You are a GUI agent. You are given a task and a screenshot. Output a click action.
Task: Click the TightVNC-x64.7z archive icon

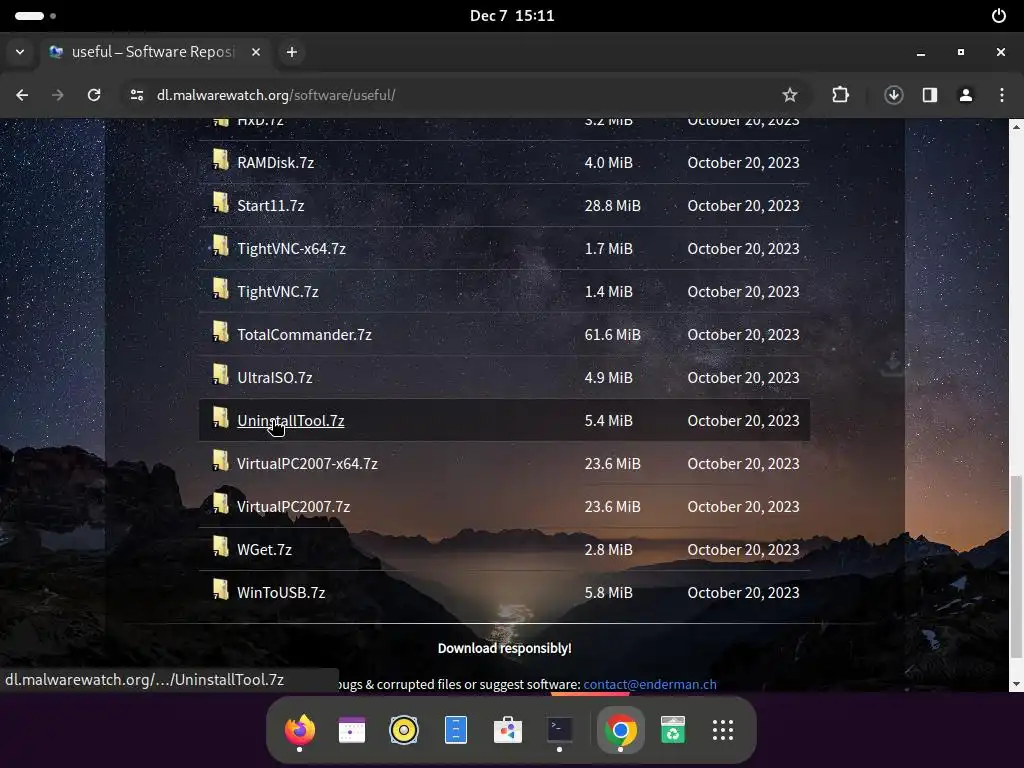[221, 247]
